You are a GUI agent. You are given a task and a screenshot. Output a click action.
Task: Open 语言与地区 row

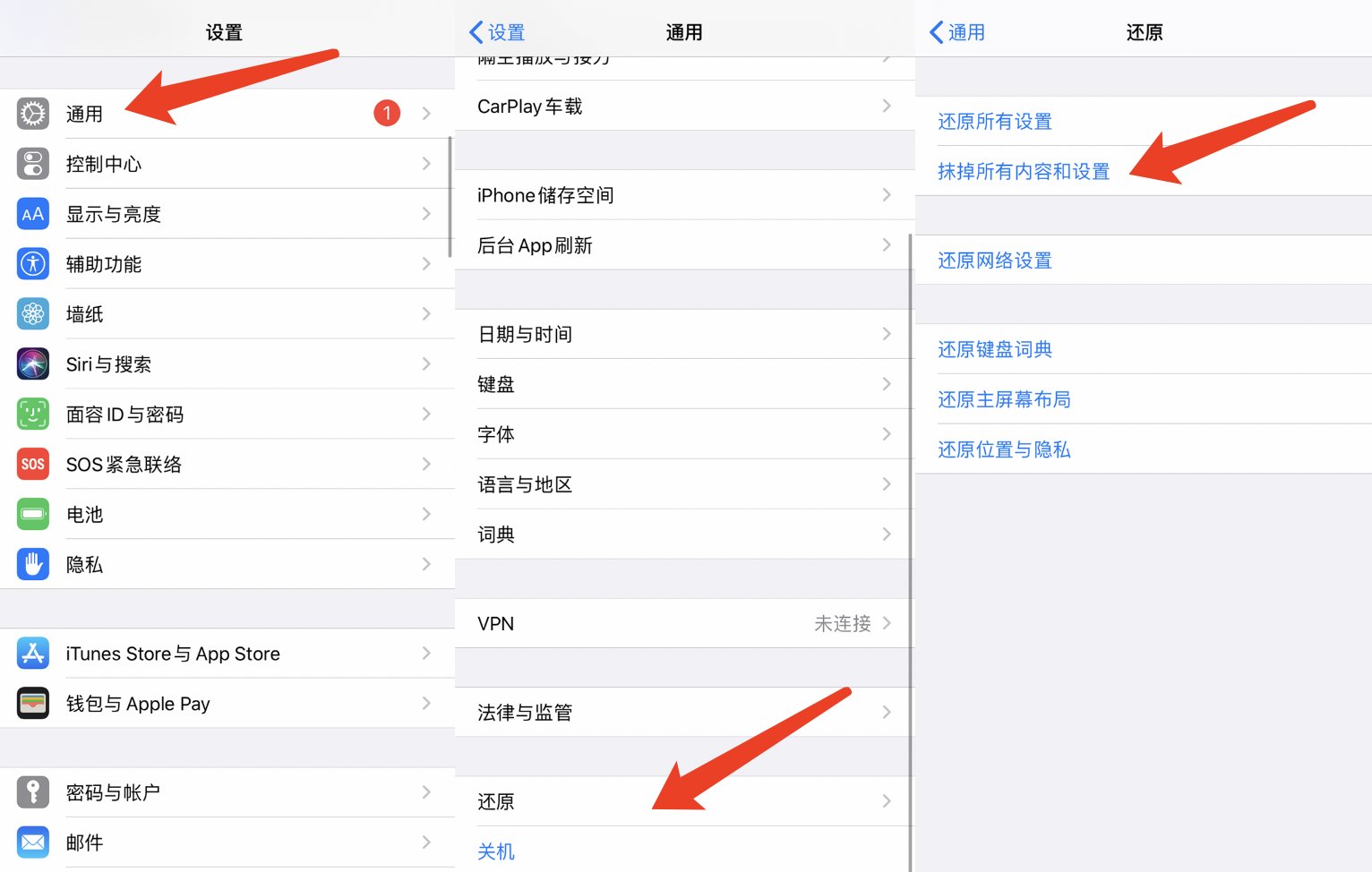(x=684, y=484)
